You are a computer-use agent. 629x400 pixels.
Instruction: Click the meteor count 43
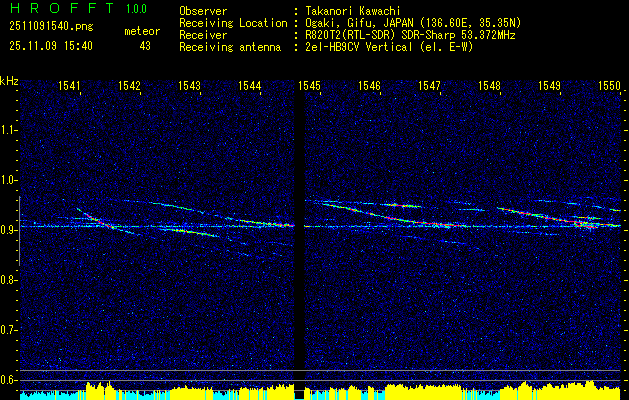(x=145, y=46)
